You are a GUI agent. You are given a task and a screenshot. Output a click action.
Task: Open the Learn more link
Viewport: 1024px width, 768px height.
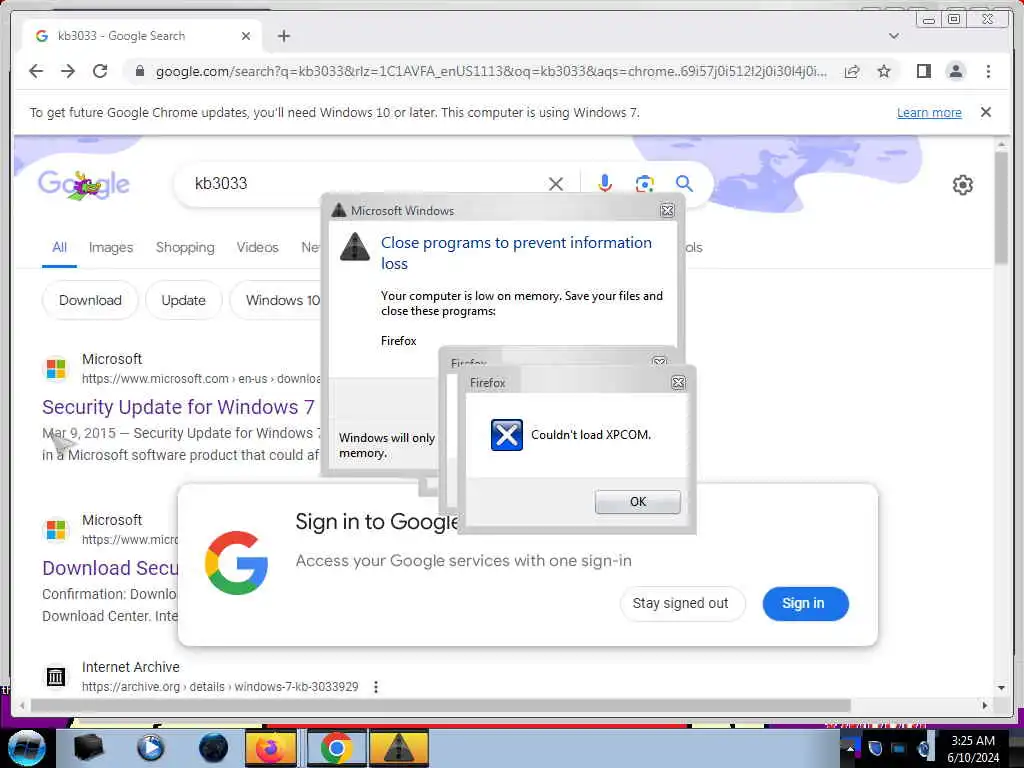(929, 112)
